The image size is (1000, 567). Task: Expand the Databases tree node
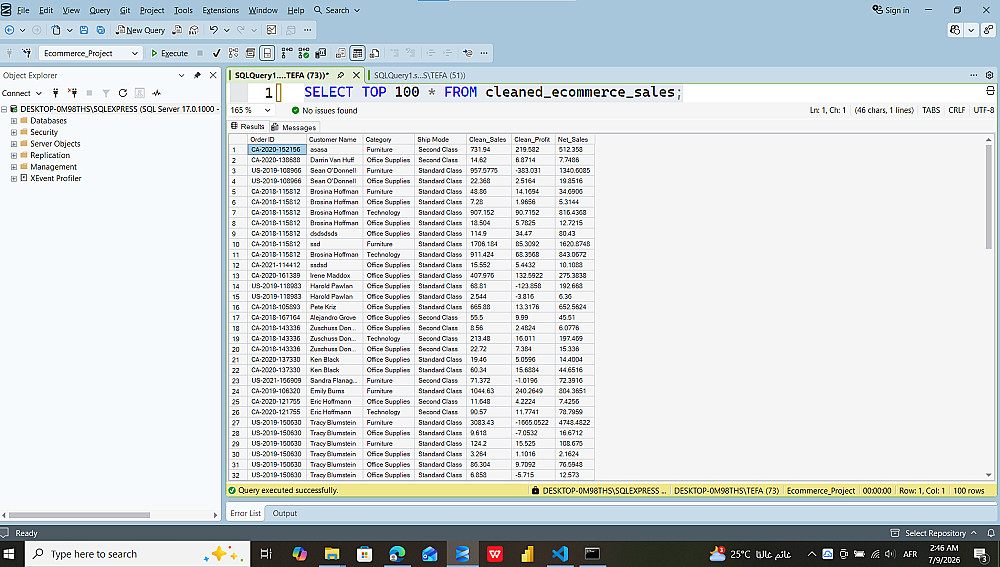point(13,121)
